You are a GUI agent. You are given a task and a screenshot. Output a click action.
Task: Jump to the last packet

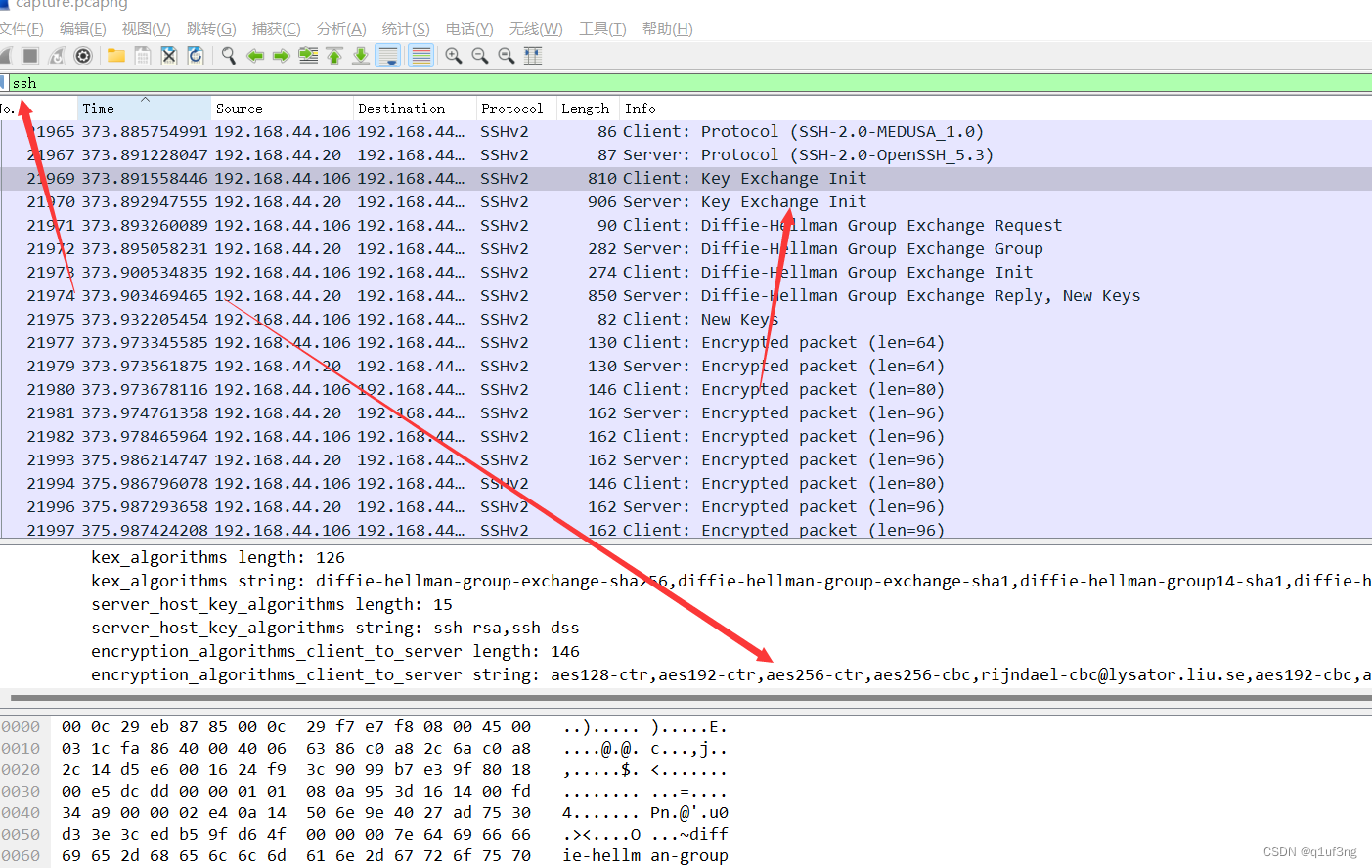tap(361, 56)
